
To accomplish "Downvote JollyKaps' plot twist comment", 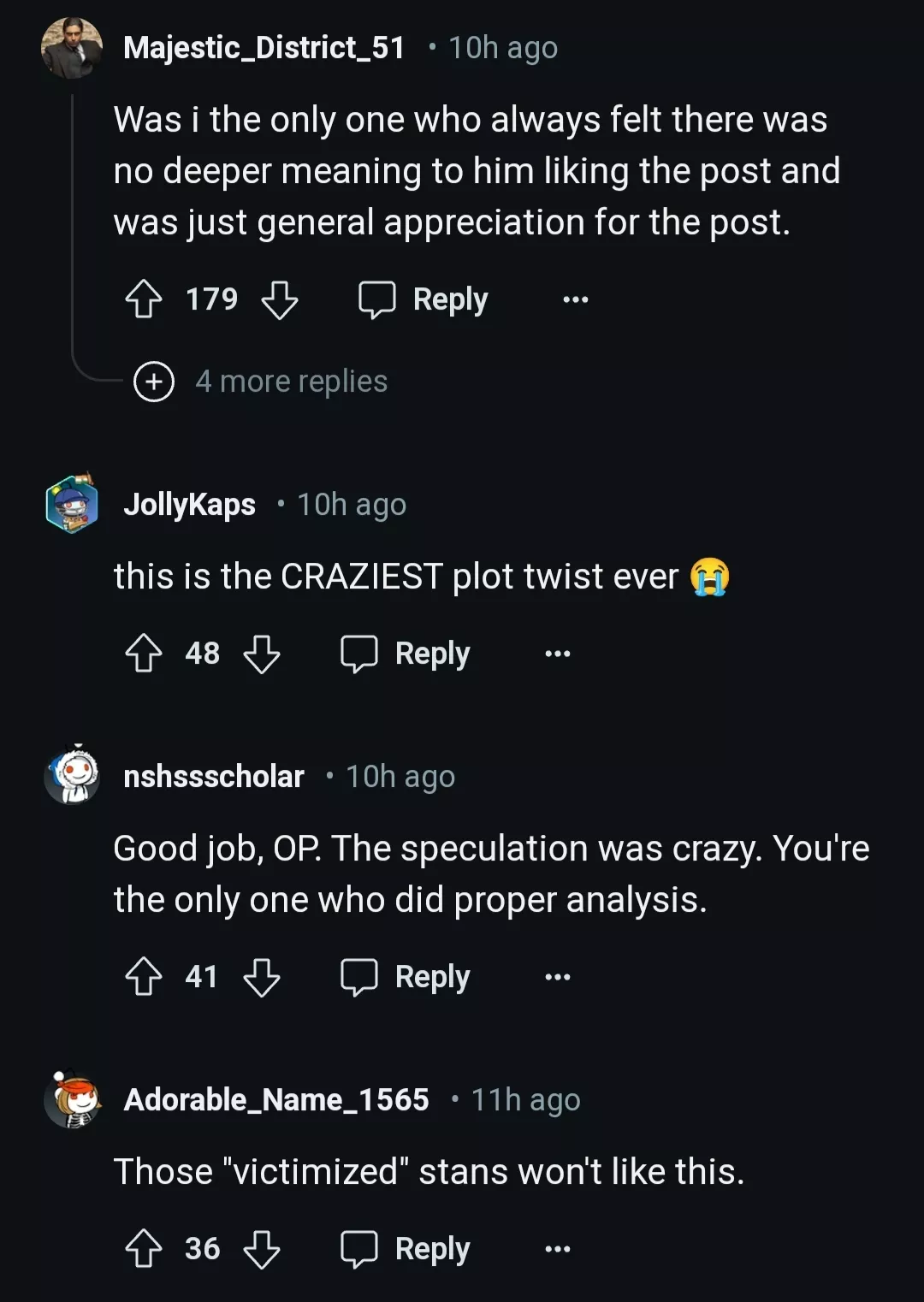I will (262, 654).
